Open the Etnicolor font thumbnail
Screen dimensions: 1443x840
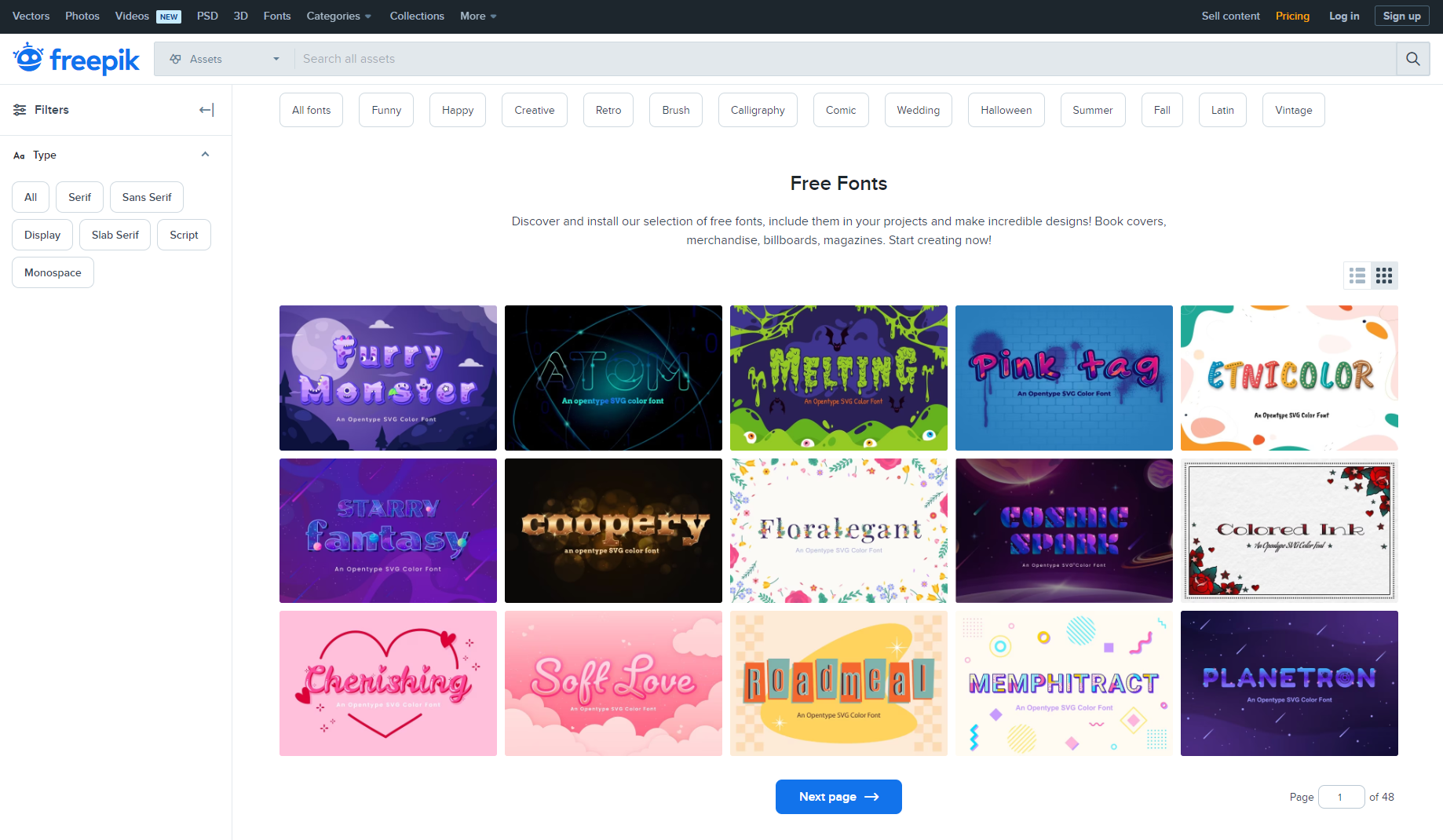pos(1289,378)
